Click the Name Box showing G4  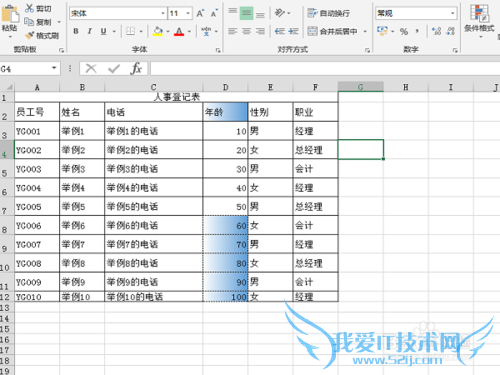tap(25, 69)
